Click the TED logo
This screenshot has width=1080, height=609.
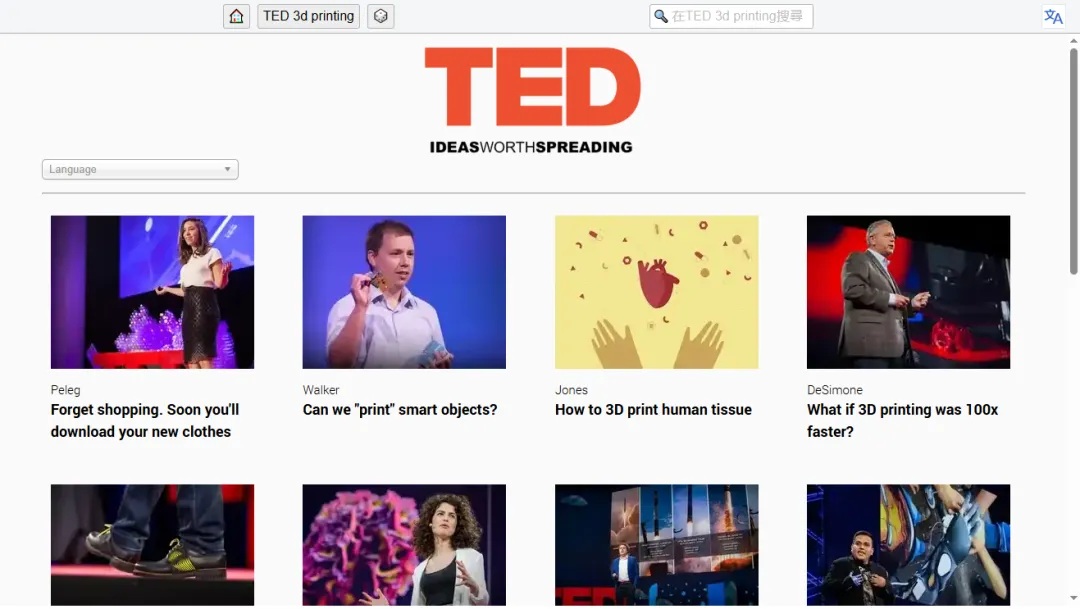coord(532,101)
